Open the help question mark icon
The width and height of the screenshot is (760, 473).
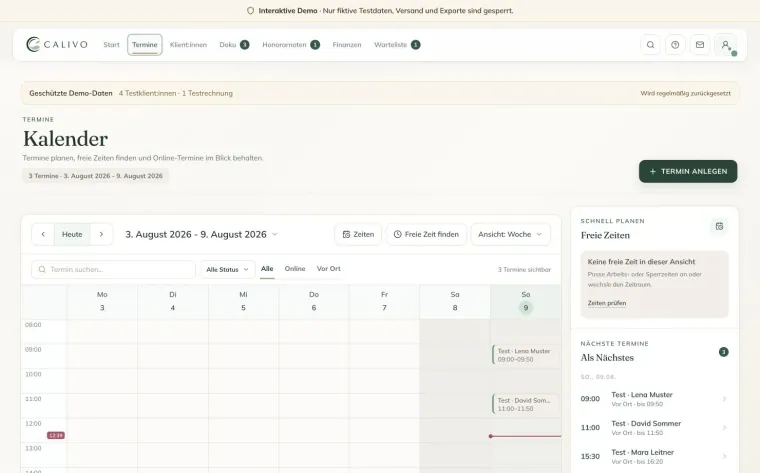pos(675,45)
